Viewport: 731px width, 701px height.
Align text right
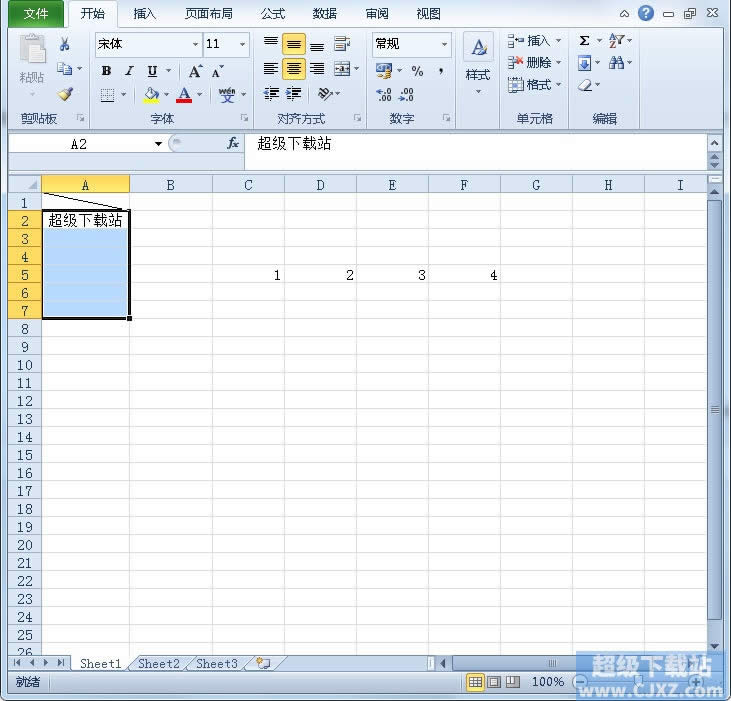(x=317, y=69)
